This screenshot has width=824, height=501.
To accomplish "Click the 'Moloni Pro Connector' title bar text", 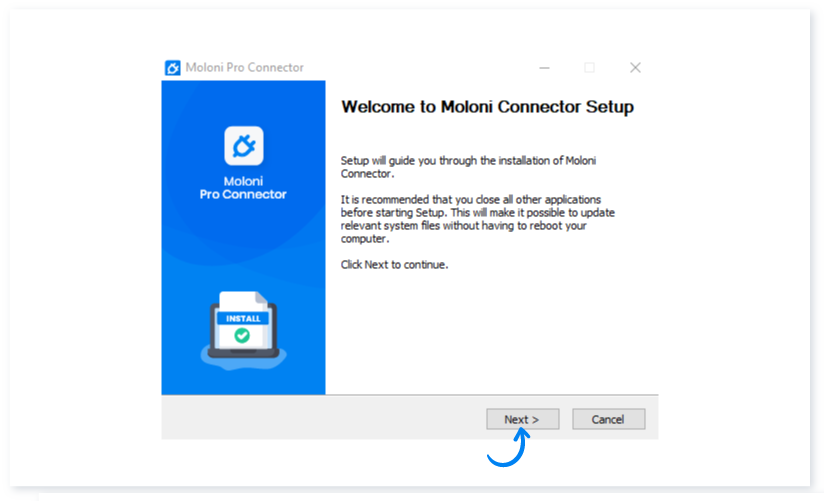I will [244, 67].
